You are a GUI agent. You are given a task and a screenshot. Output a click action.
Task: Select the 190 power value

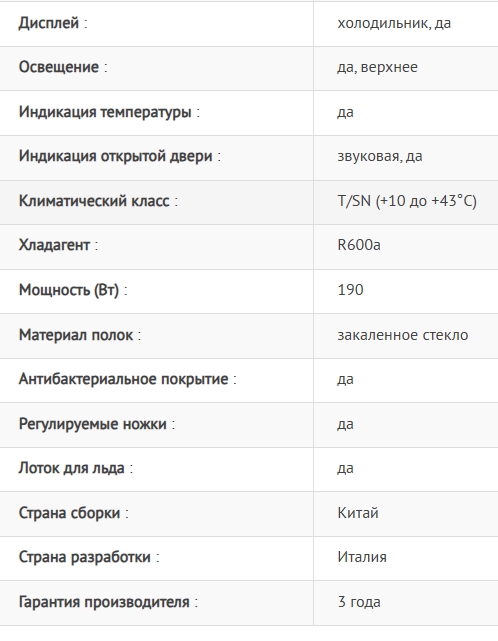tap(350, 290)
